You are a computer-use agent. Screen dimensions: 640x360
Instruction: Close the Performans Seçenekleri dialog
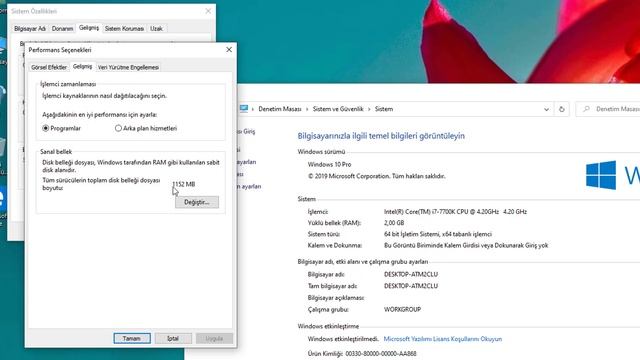[229, 49]
